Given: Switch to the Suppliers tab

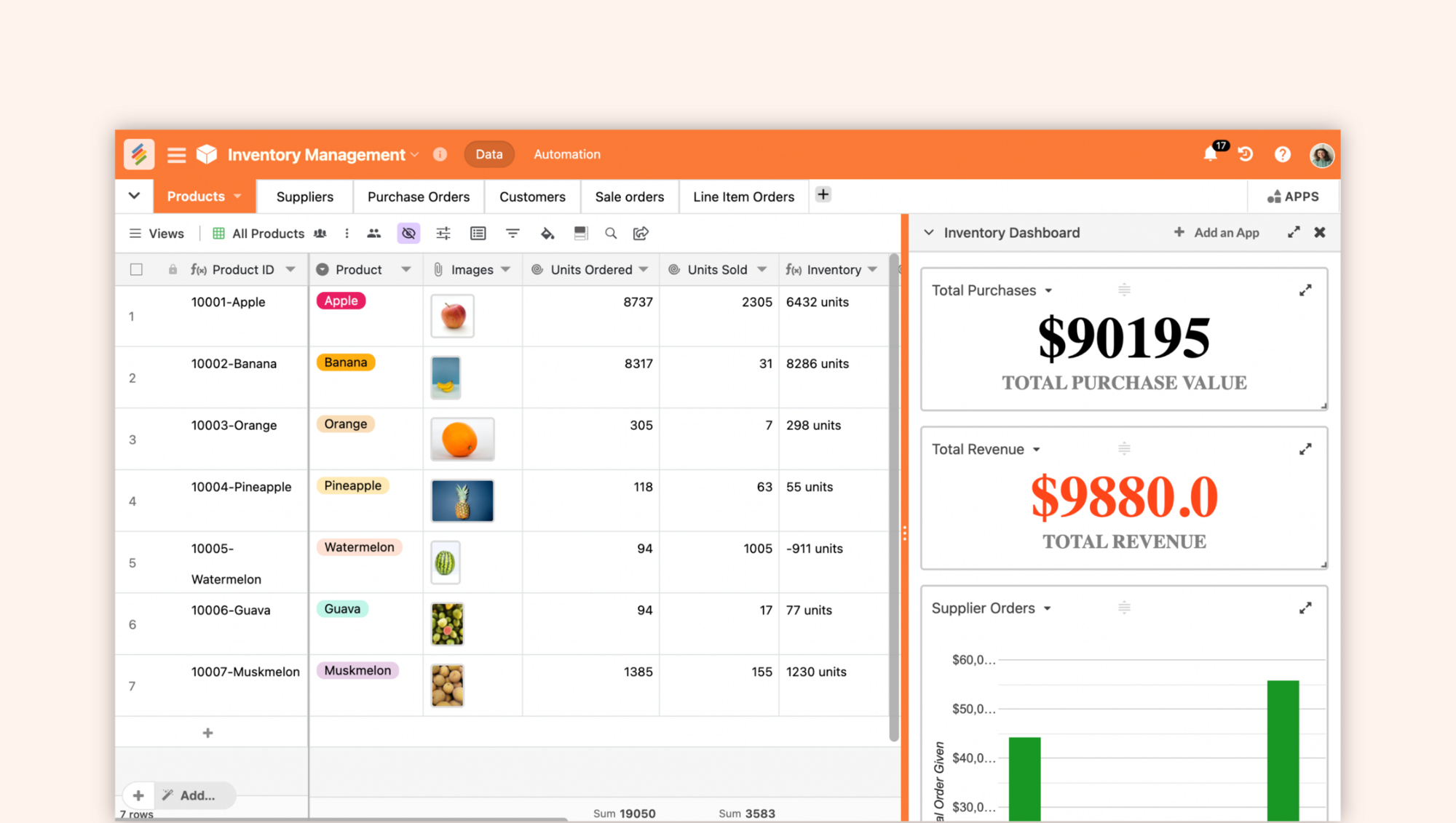Looking at the screenshot, I should pyautogui.click(x=304, y=196).
